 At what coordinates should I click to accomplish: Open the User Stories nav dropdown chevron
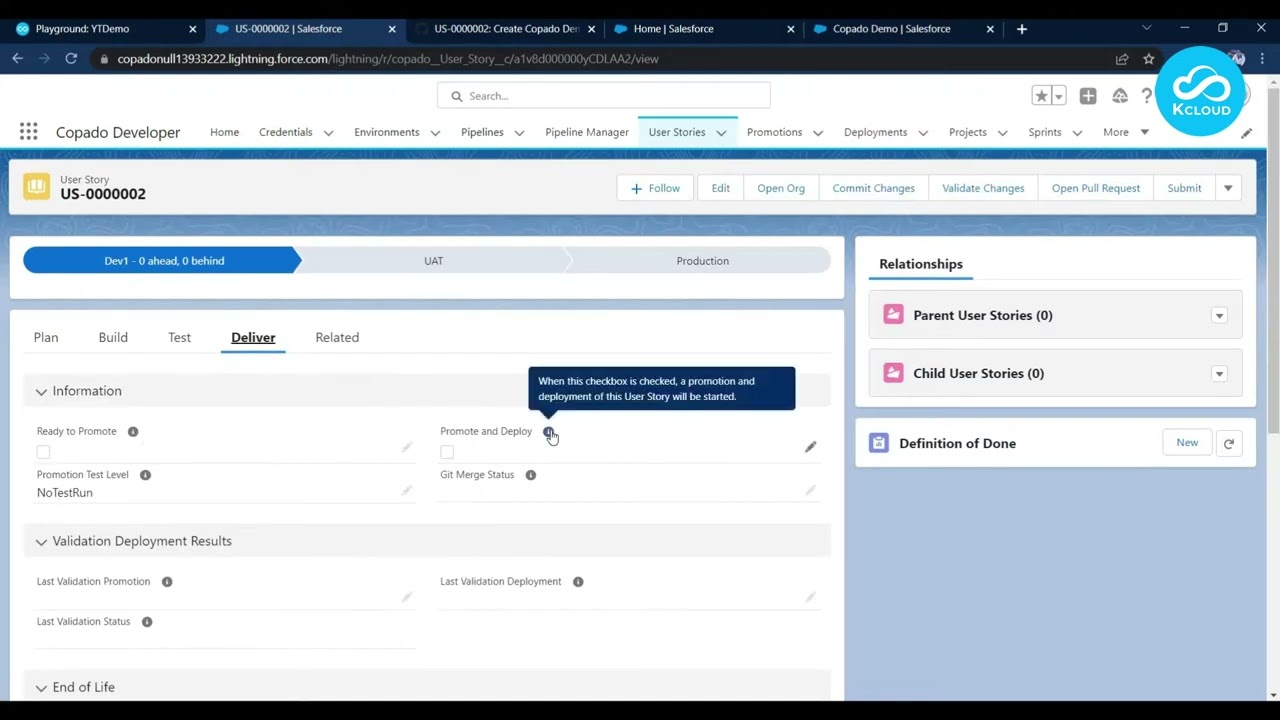721,133
